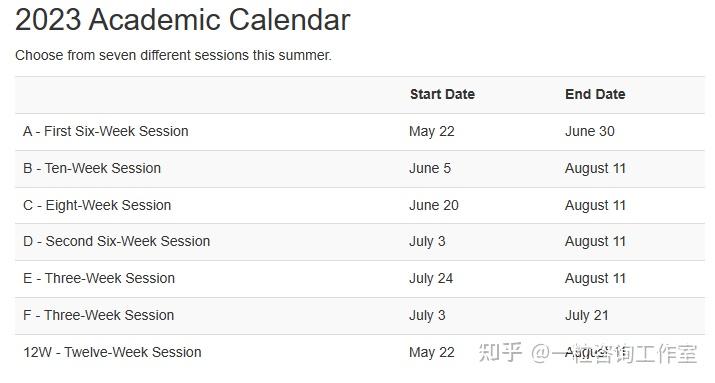The width and height of the screenshot is (715, 383).
Task: Click the June 20 start date
Action: pyautogui.click(x=434, y=206)
